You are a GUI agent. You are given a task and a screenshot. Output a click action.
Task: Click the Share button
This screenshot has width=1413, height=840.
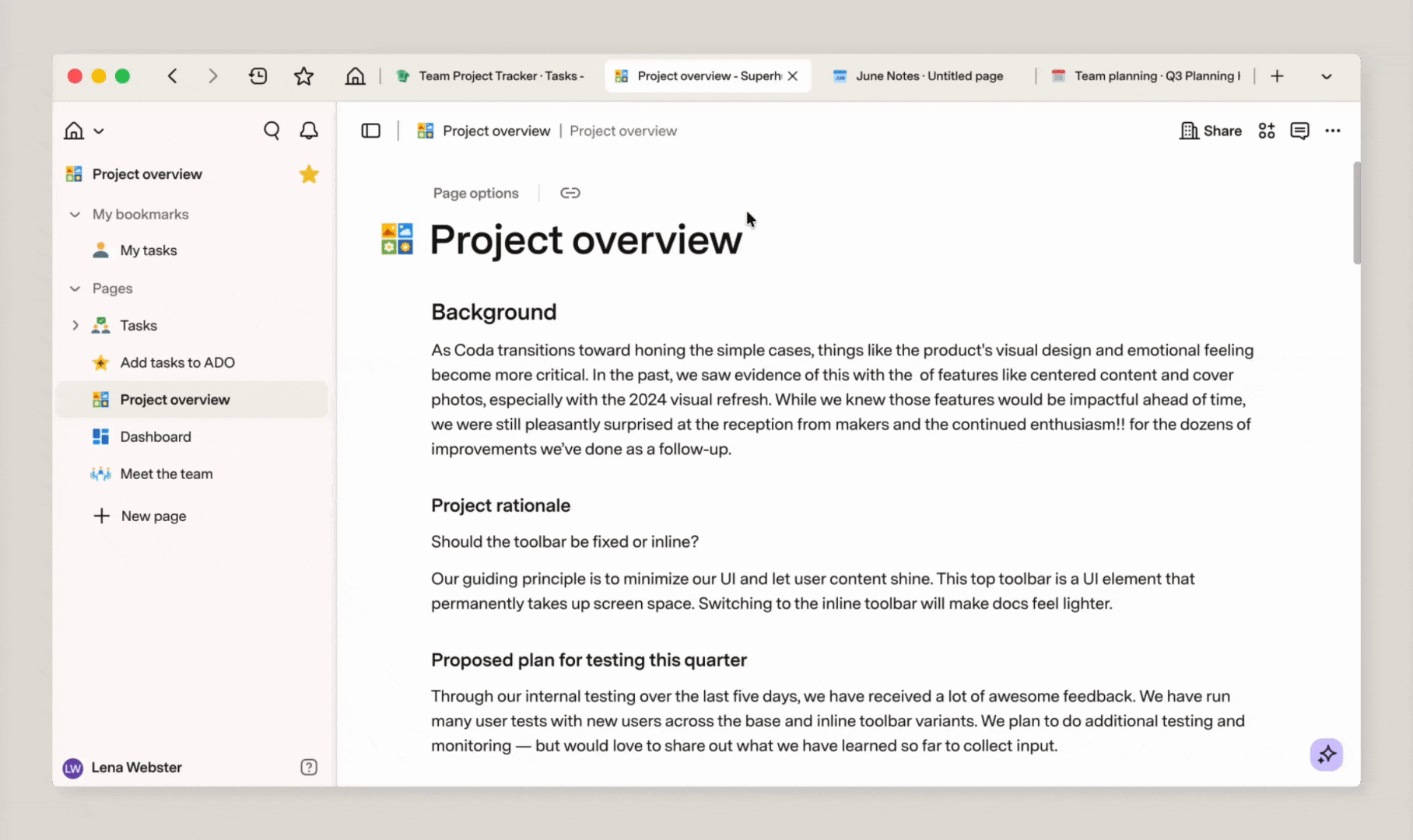tap(1211, 131)
